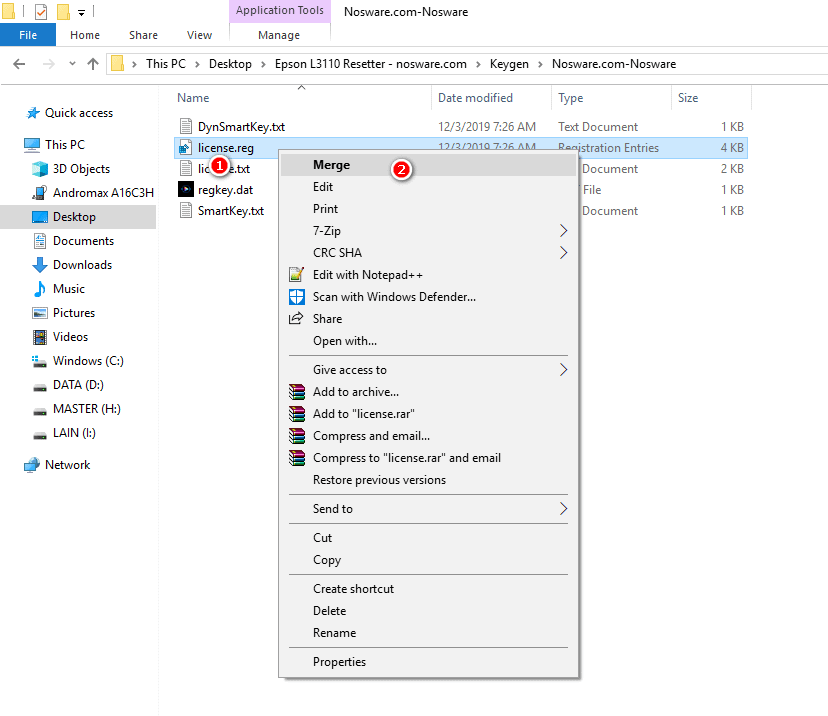Scan file with Windows Defender

(x=428, y=297)
